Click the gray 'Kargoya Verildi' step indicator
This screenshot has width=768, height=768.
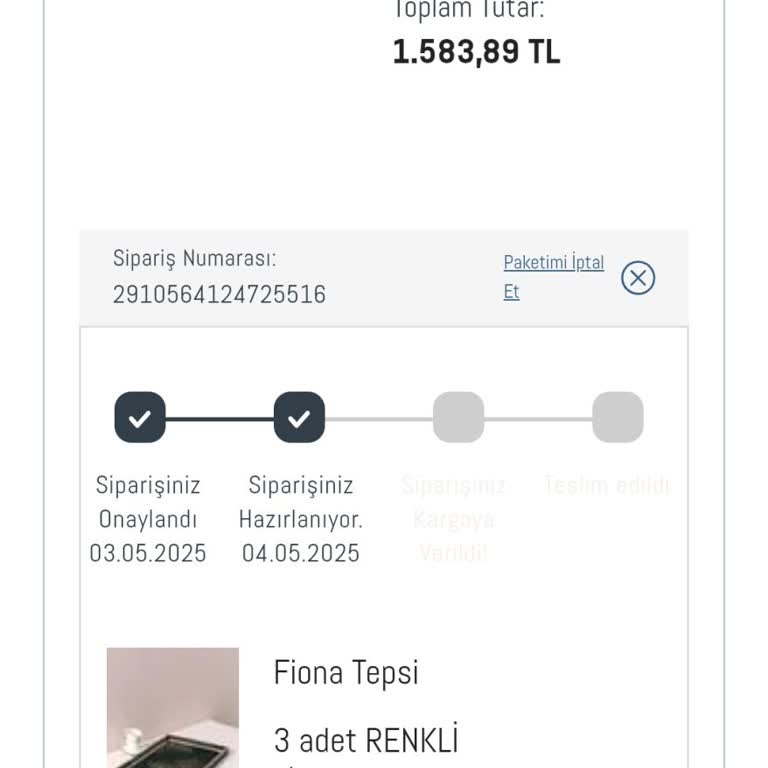pos(458,418)
